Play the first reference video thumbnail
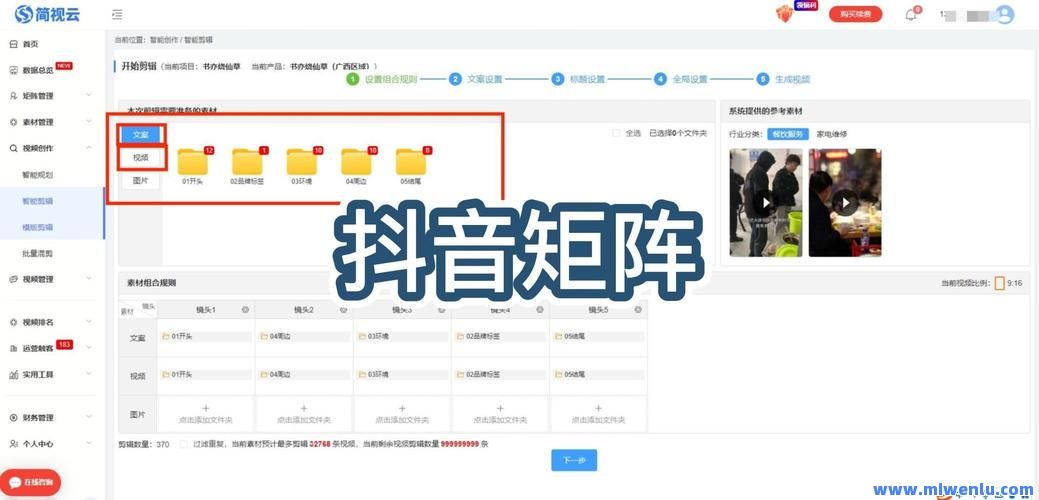 (x=766, y=203)
